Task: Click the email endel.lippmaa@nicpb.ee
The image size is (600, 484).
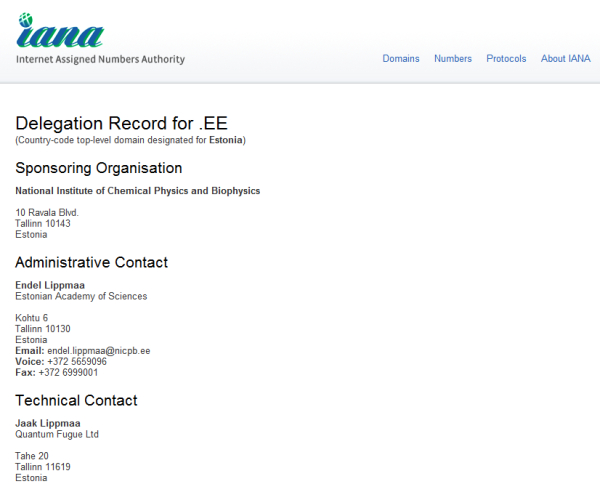Action: click(99, 351)
